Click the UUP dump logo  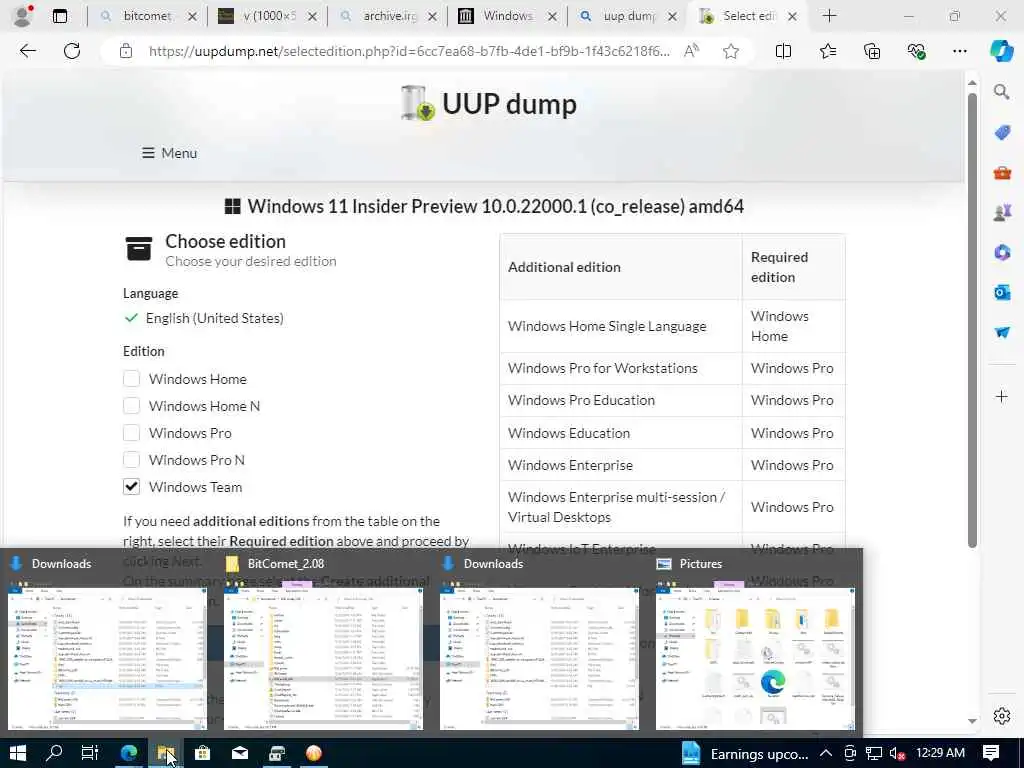pyautogui.click(x=488, y=104)
